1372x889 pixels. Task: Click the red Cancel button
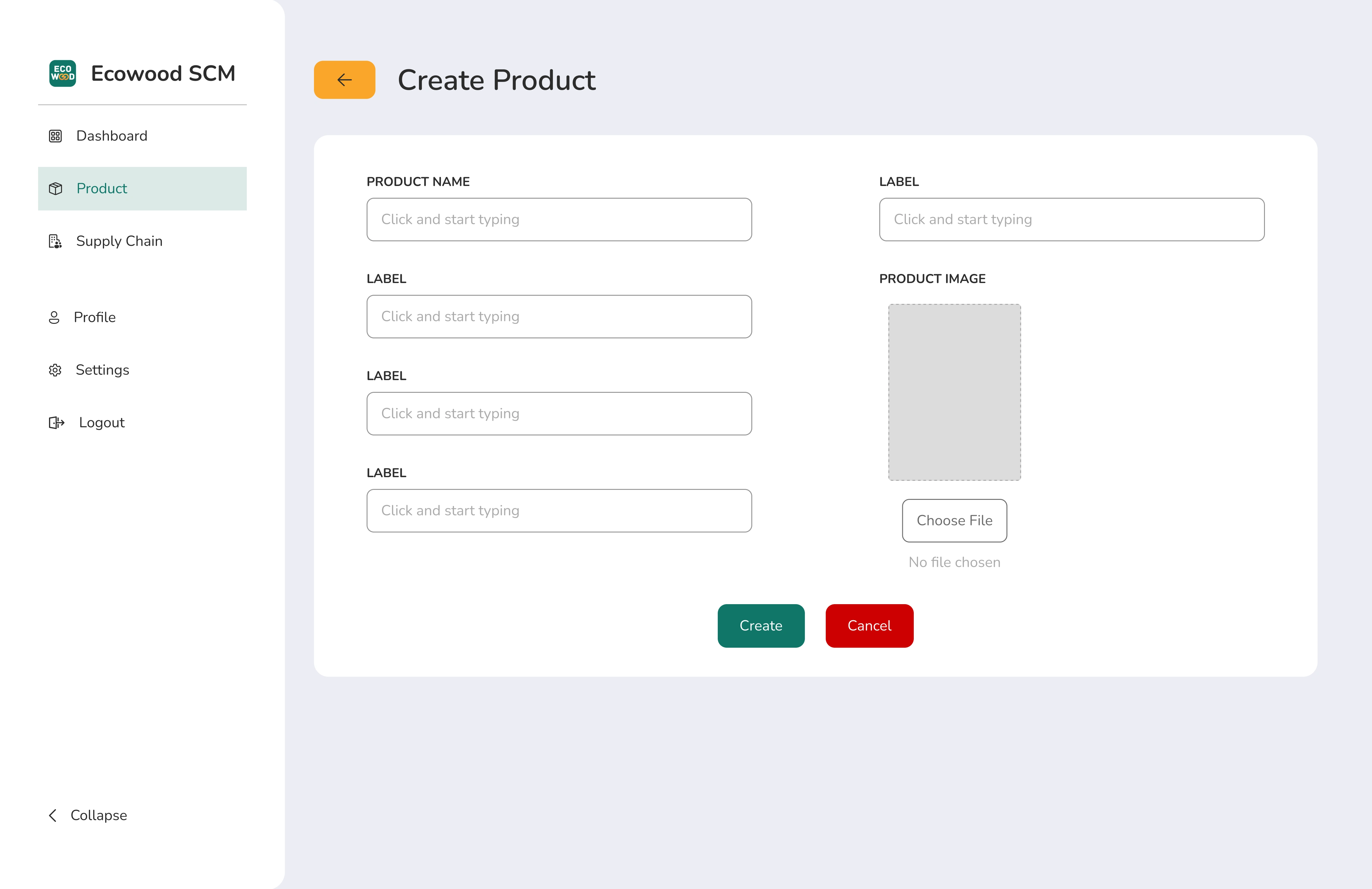coord(869,626)
